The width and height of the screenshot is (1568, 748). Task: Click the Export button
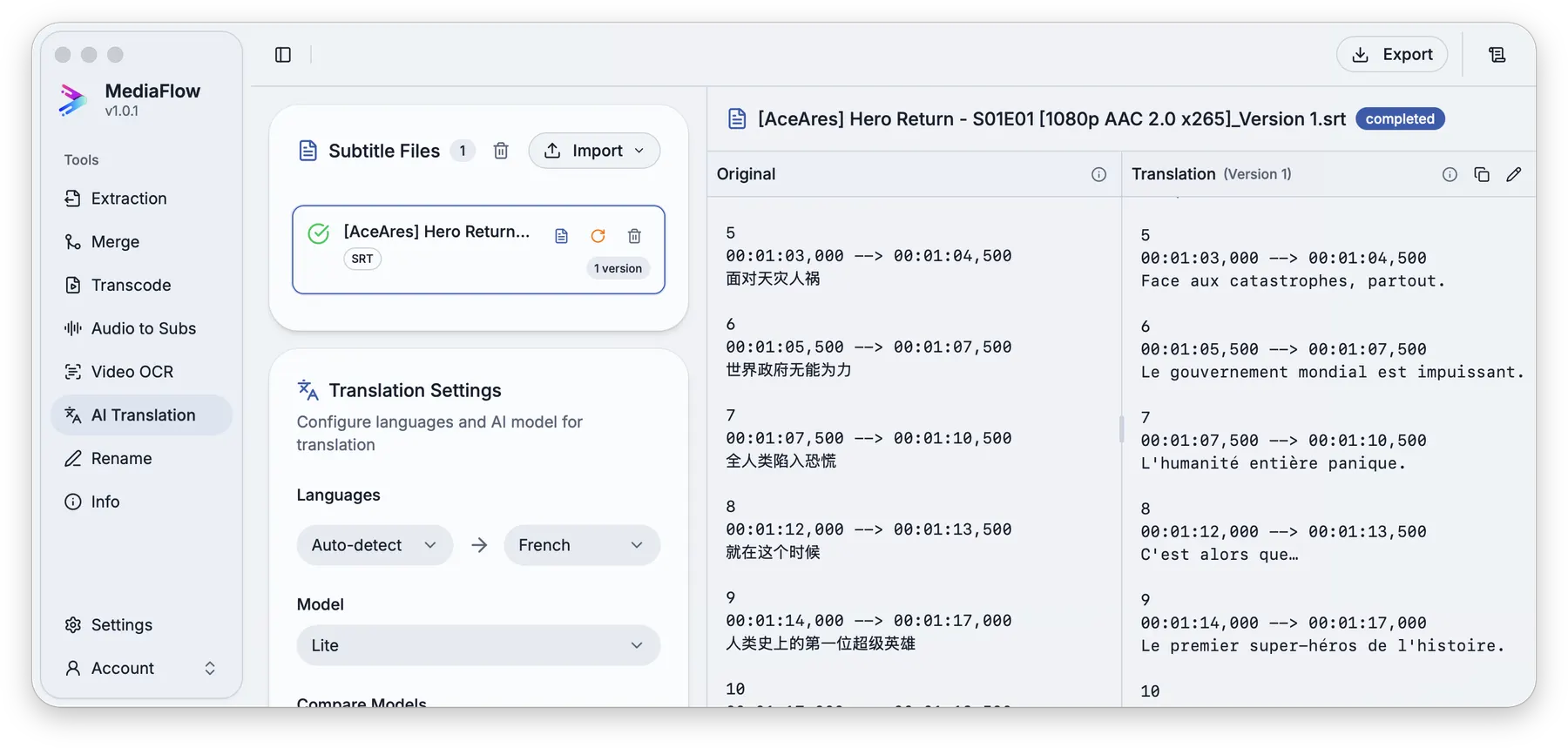(1392, 54)
